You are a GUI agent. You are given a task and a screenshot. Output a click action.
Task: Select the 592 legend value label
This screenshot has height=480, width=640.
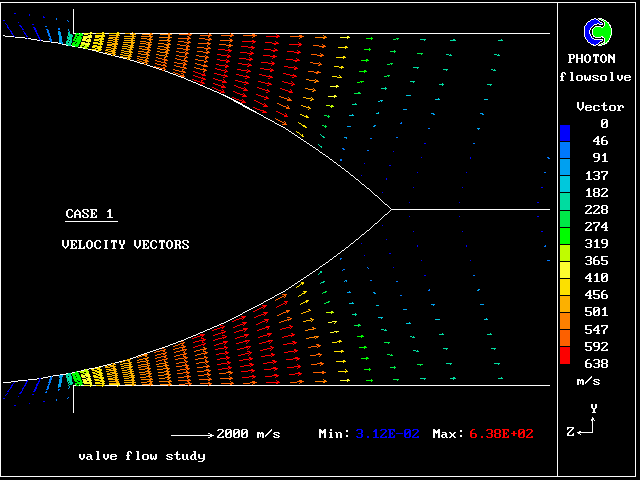click(x=598, y=347)
